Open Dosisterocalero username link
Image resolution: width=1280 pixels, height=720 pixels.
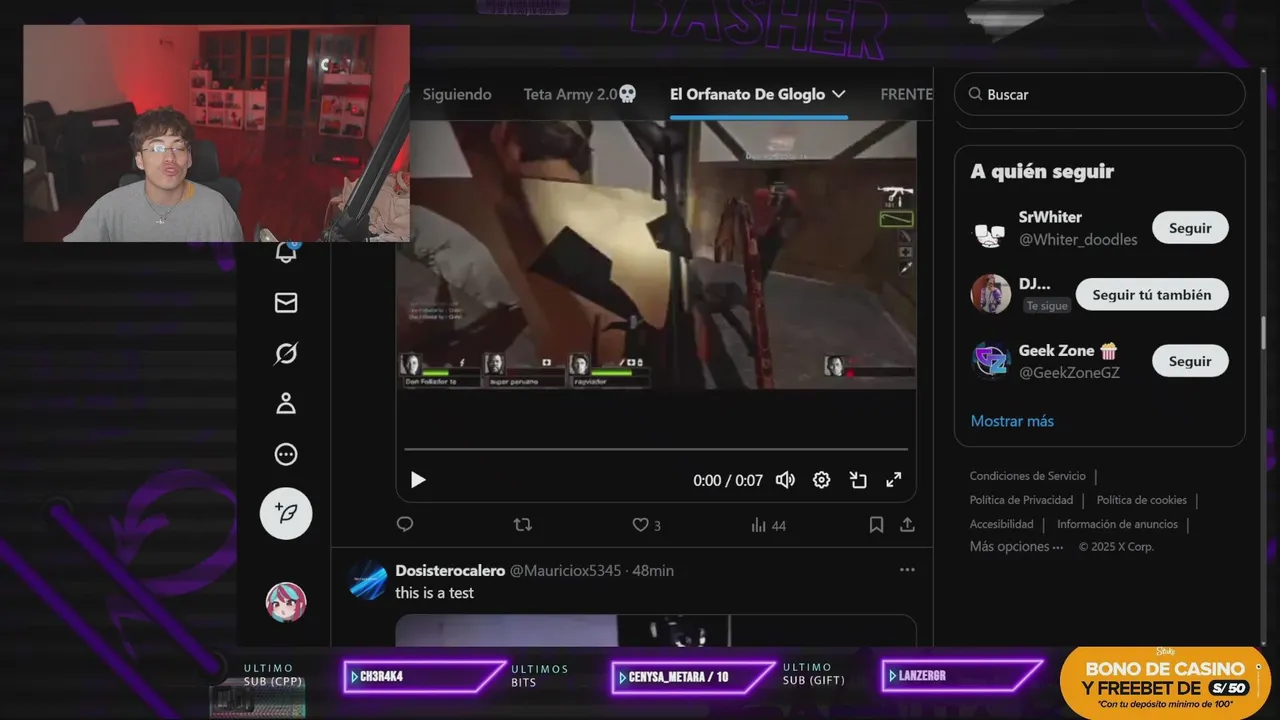pos(450,570)
